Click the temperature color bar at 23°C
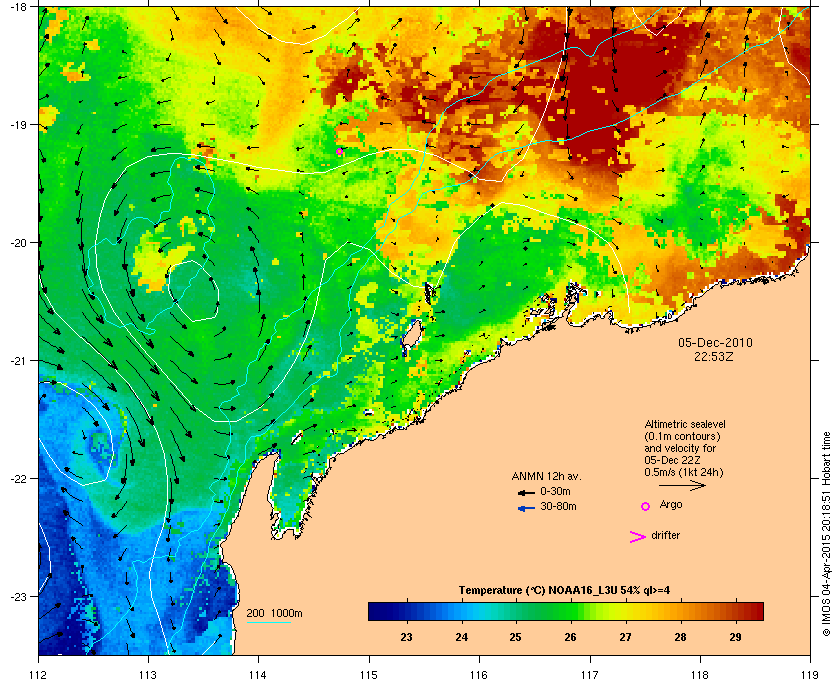Image resolution: width=840 pixels, height=680 pixels. click(x=407, y=611)
